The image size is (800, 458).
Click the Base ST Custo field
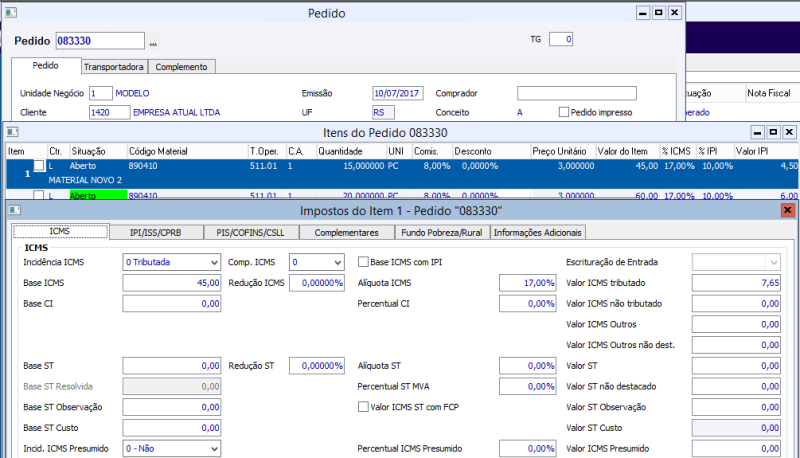172,428
